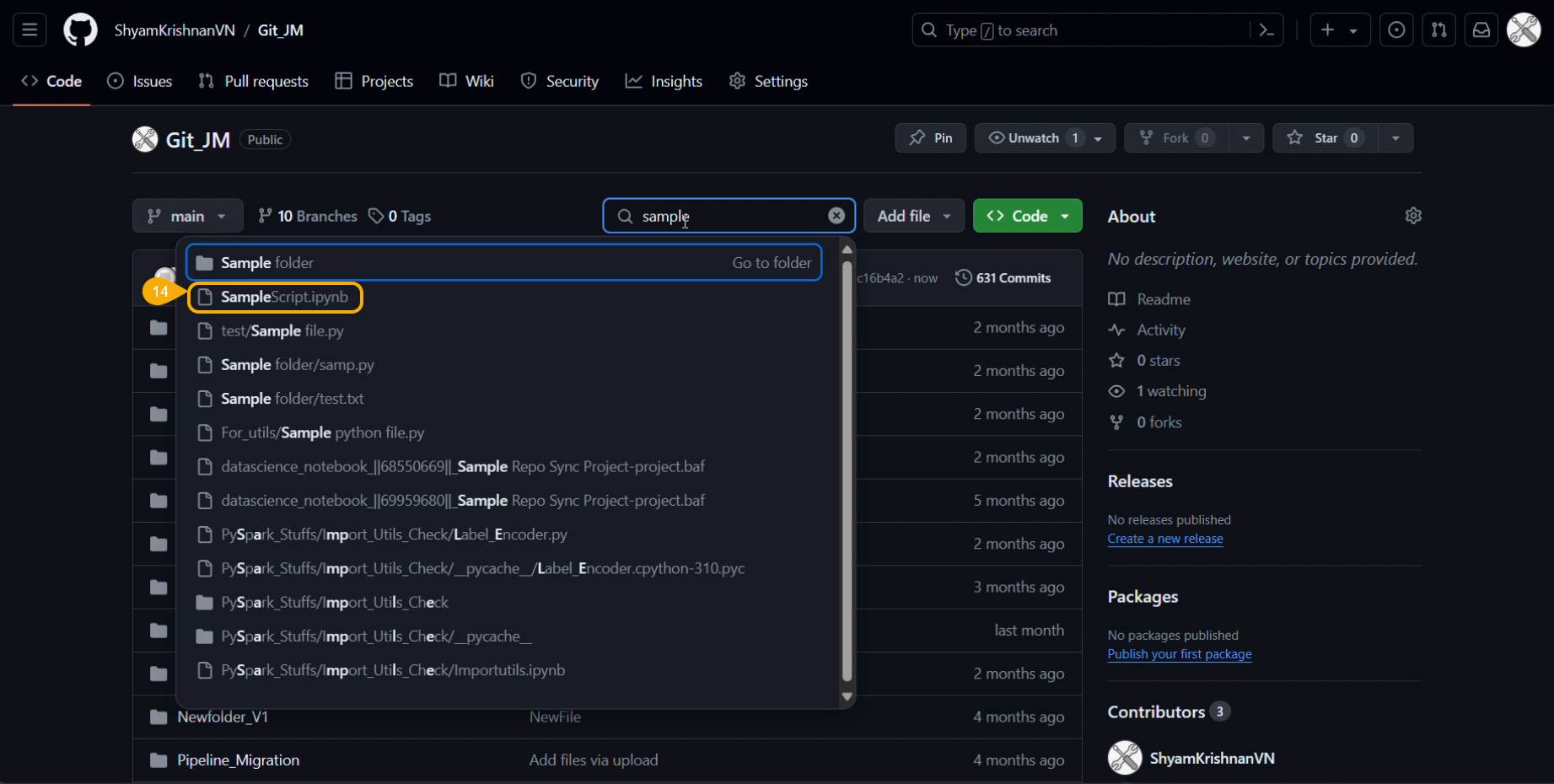The width and height of the screenshot is (1554, 784).
Task: Pin the Git_JM repository
Action: [930, 138]
